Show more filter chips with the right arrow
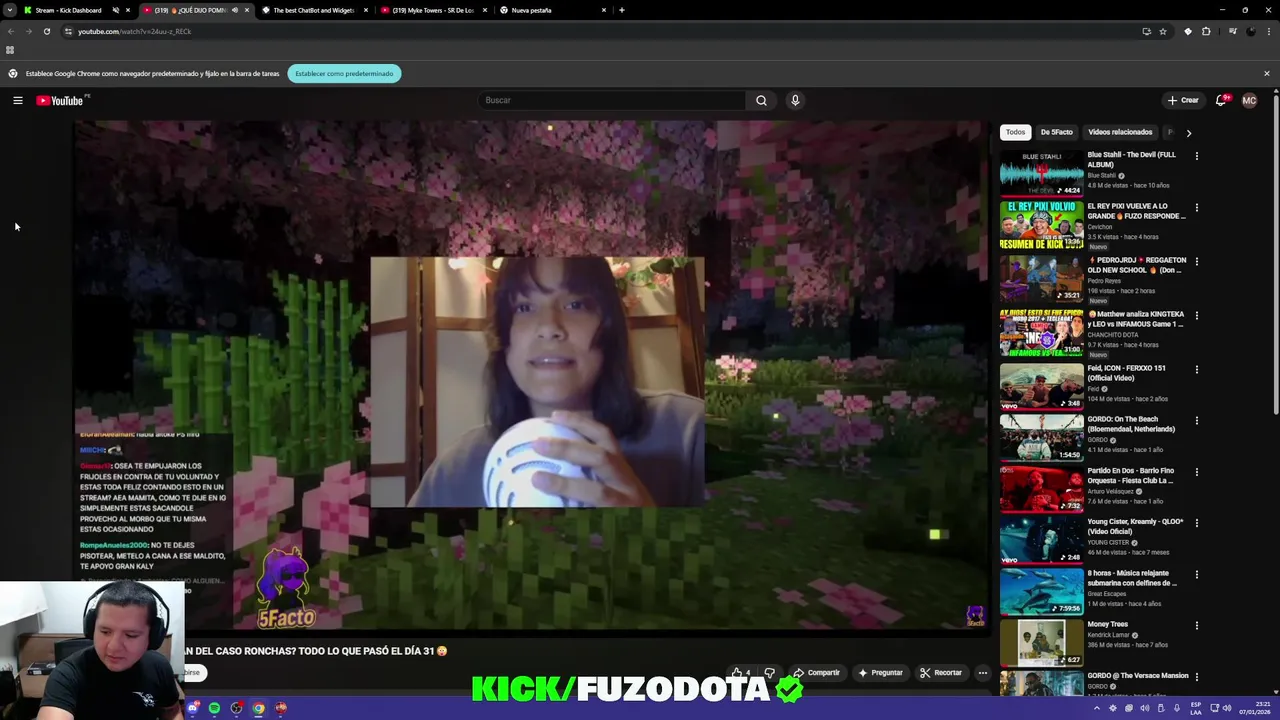 [1188, 132]
